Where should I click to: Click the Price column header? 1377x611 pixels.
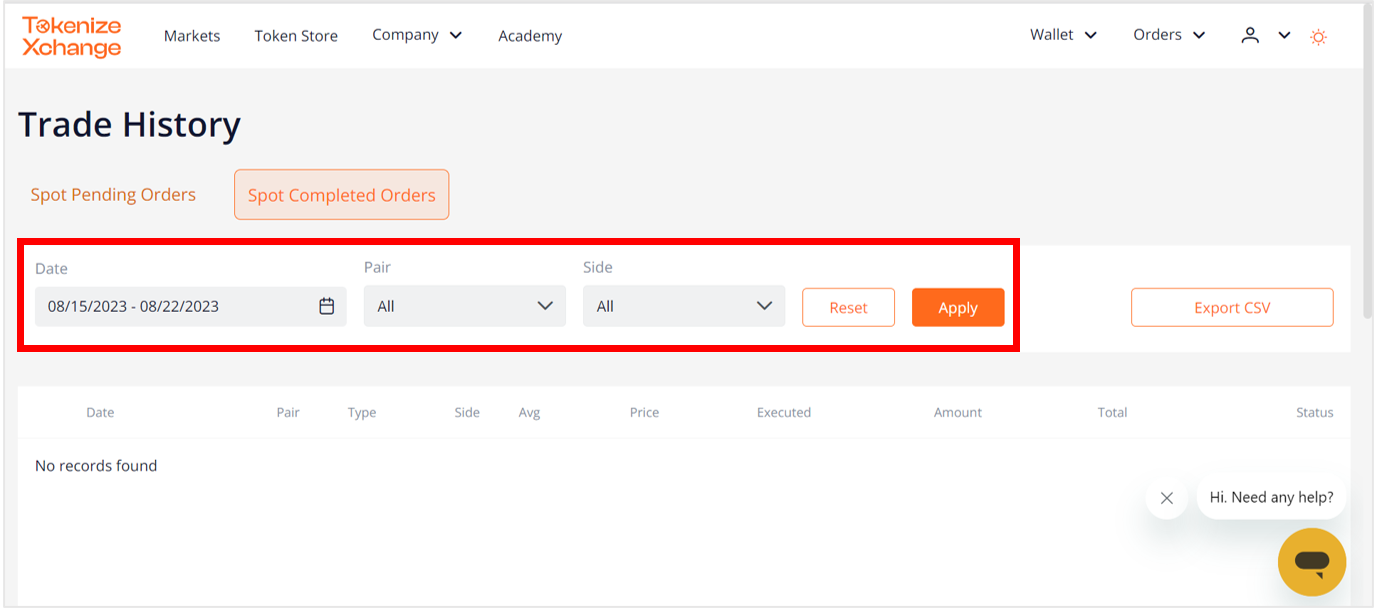(x=644, y=412)
